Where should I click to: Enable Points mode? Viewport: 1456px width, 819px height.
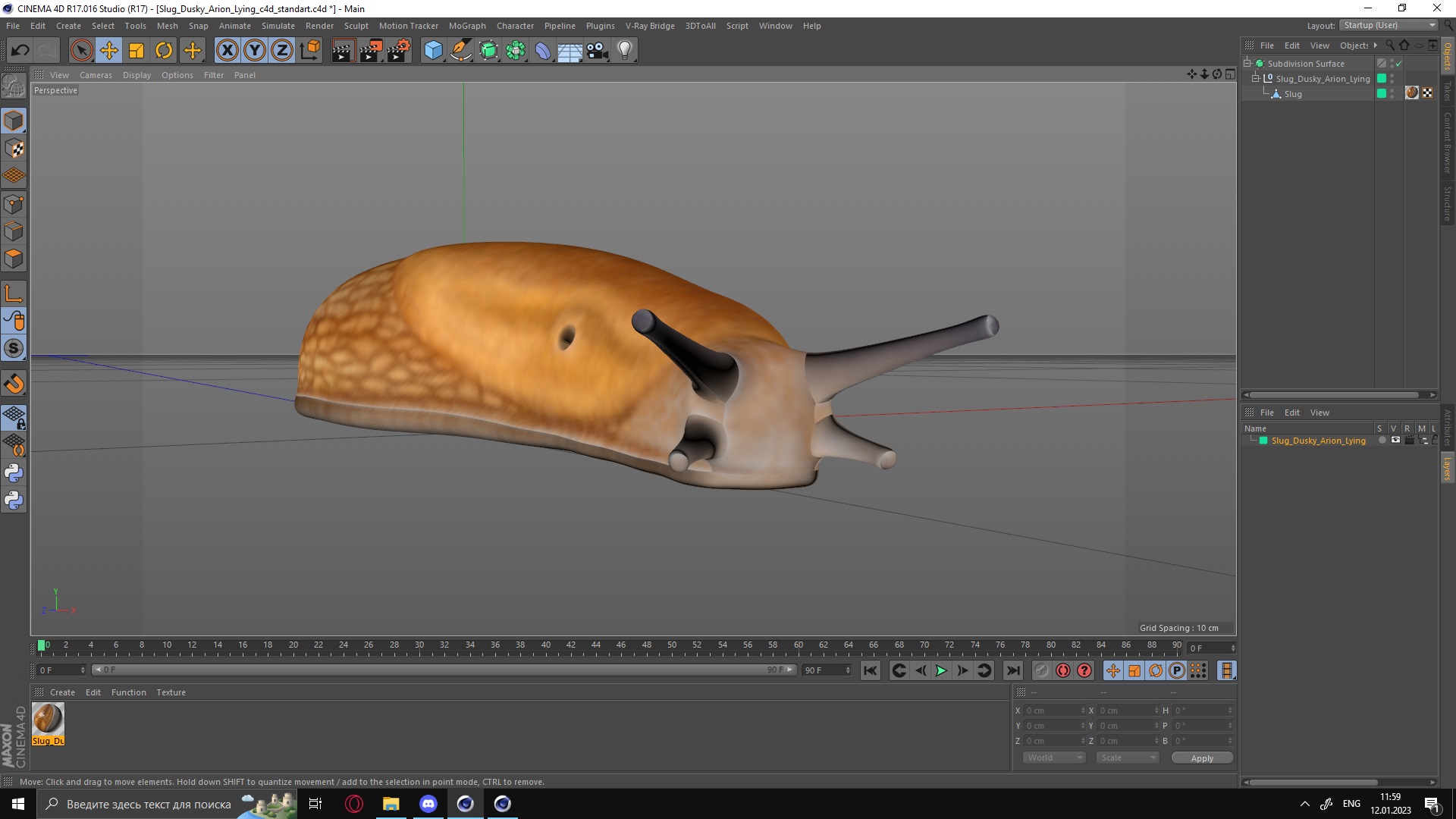(x=14, y=204)
